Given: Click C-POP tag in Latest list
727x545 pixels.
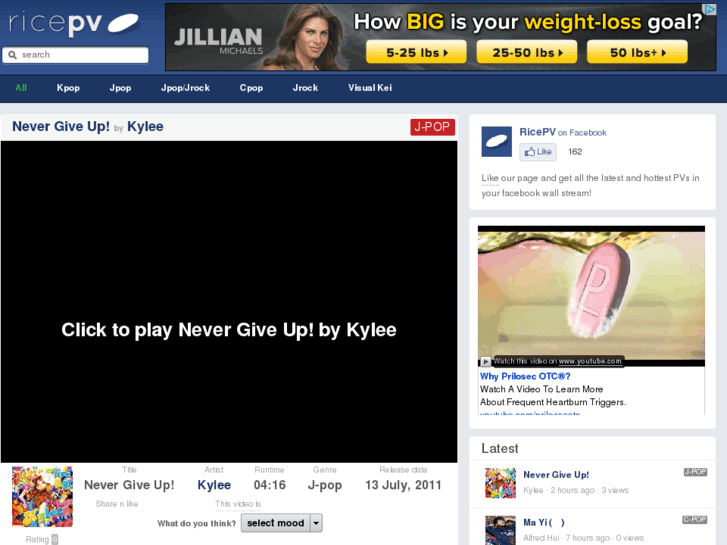Looking at the screenshot, I should point(695,519).
